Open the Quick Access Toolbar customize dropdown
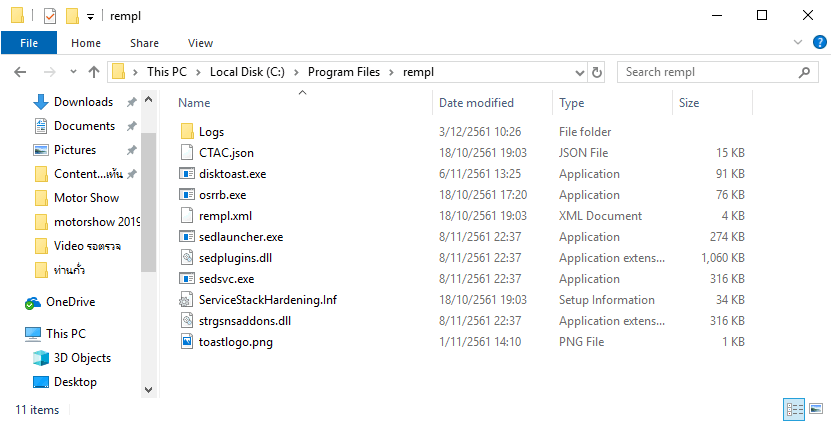The image size is (832, 422). point(90,16)
